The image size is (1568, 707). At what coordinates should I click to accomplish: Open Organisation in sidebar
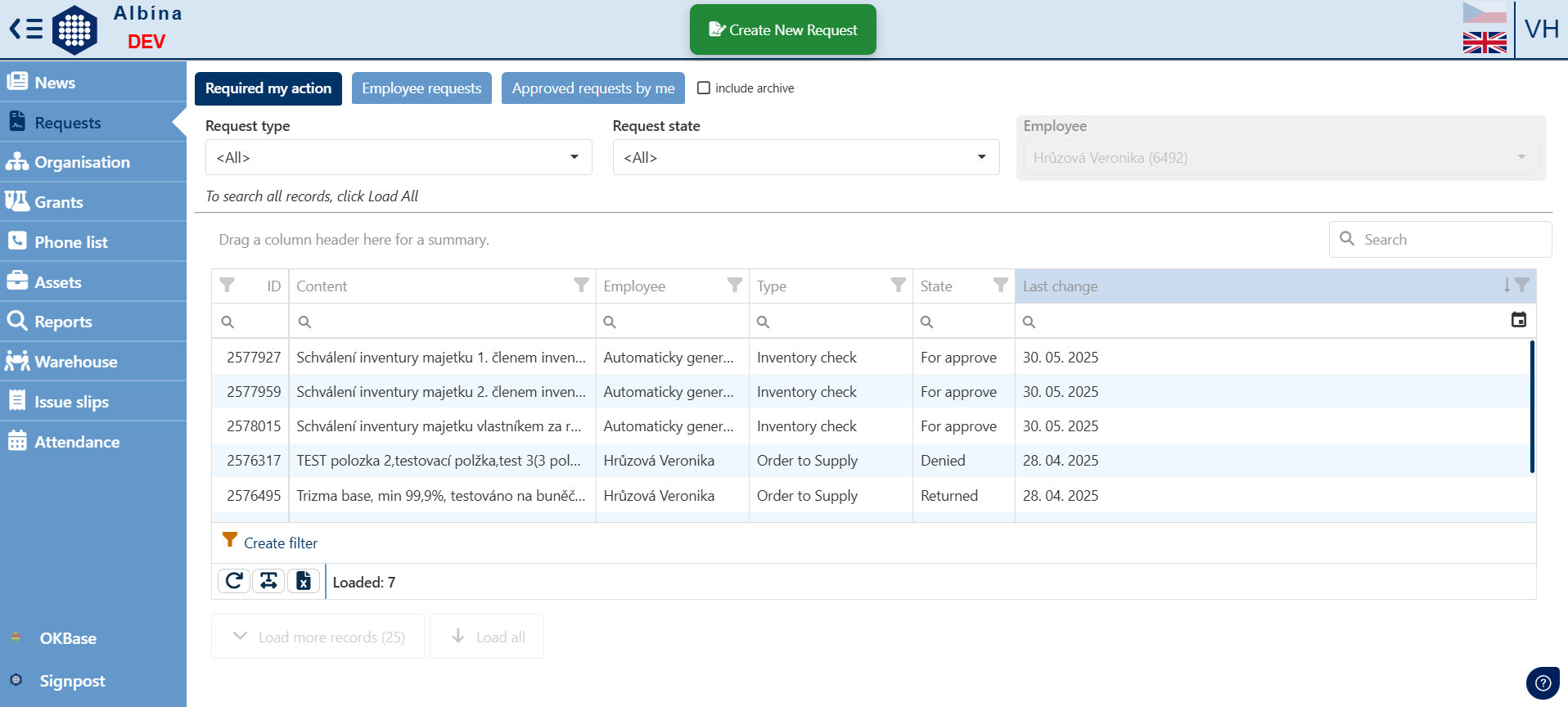(x=93, y=162)
